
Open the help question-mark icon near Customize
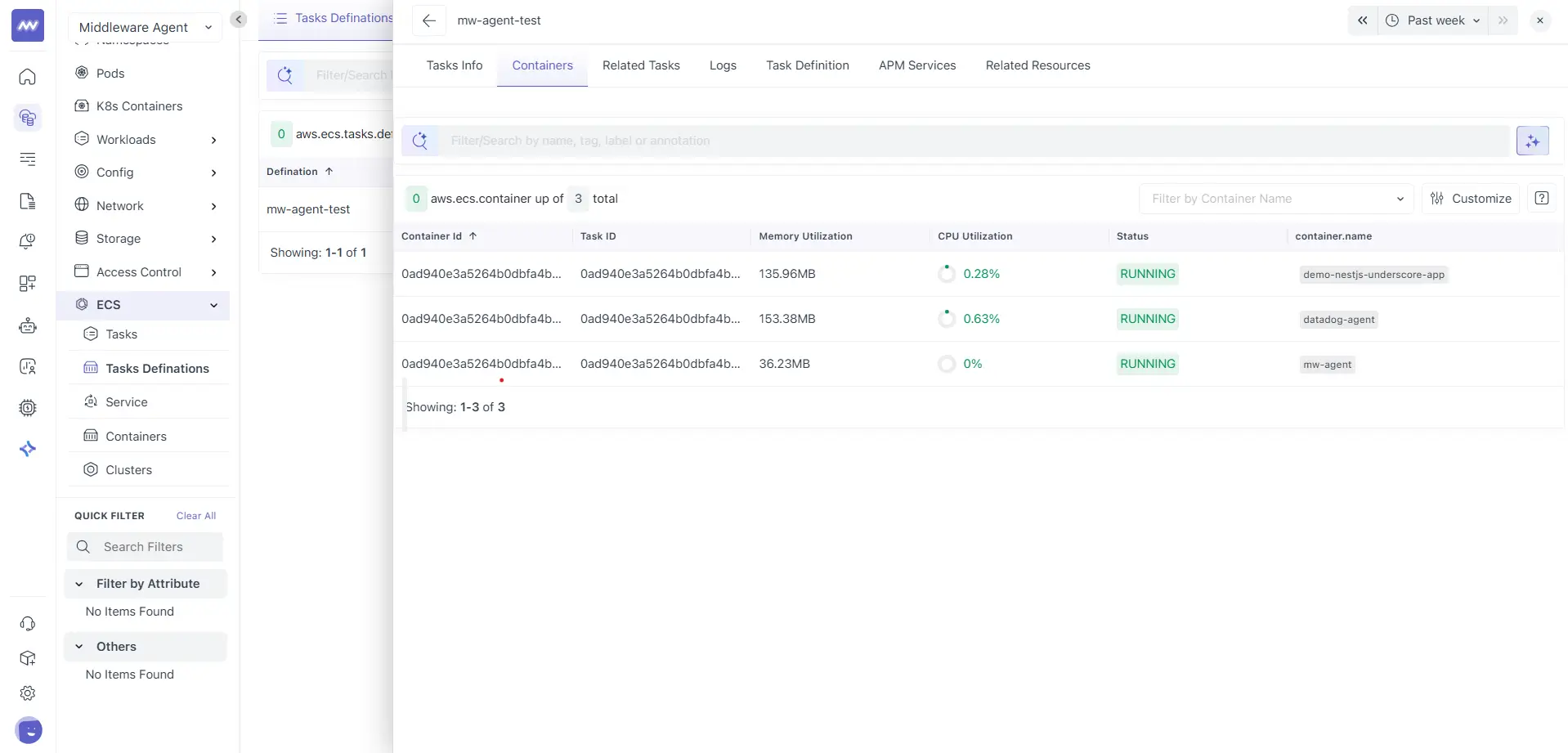coord(1543,198)
